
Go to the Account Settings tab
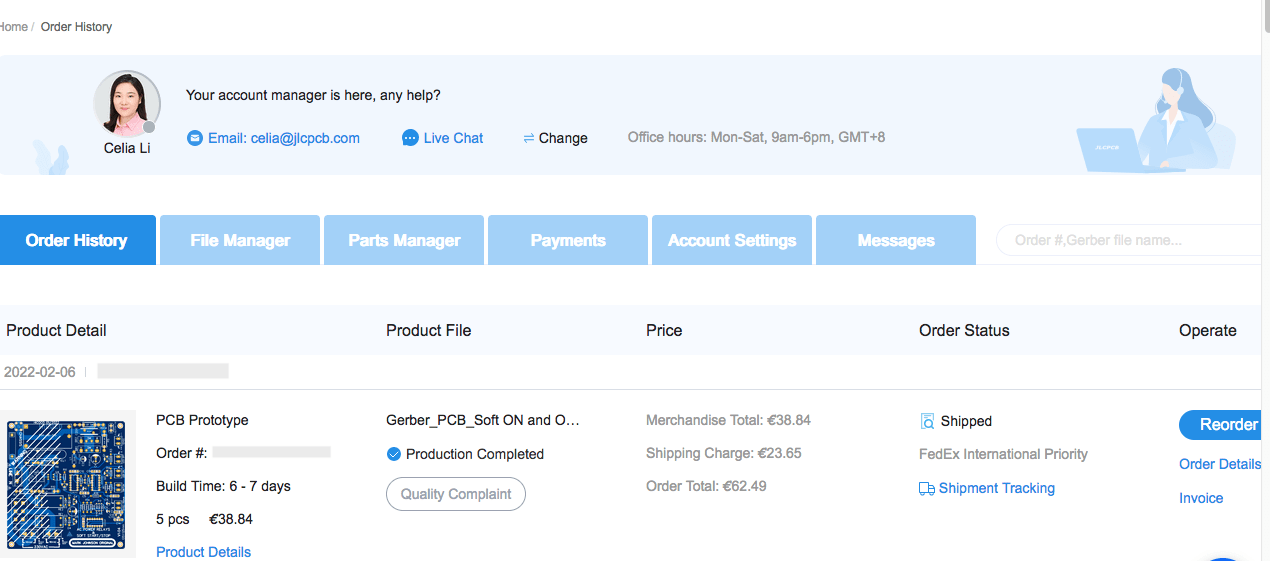point(732,240)
